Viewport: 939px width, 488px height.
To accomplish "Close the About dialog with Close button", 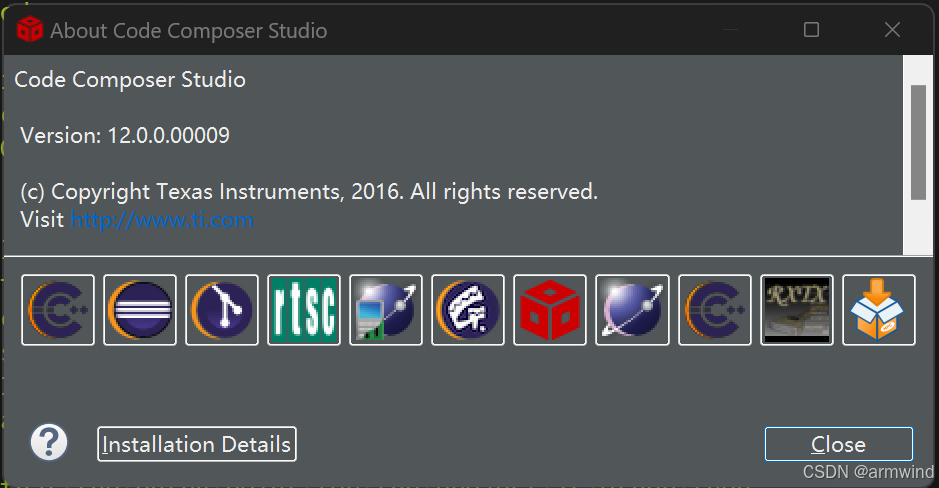I will (x=838, y=444).
